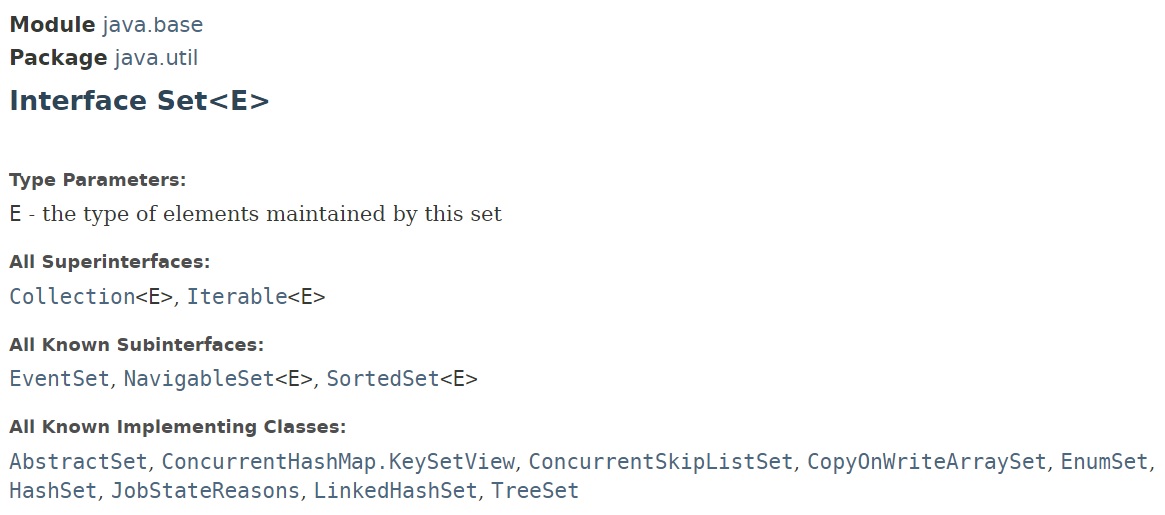Screen dimensions: 1165x515
Task: View the JobStateReasons class page
Action: pos(205,491)
